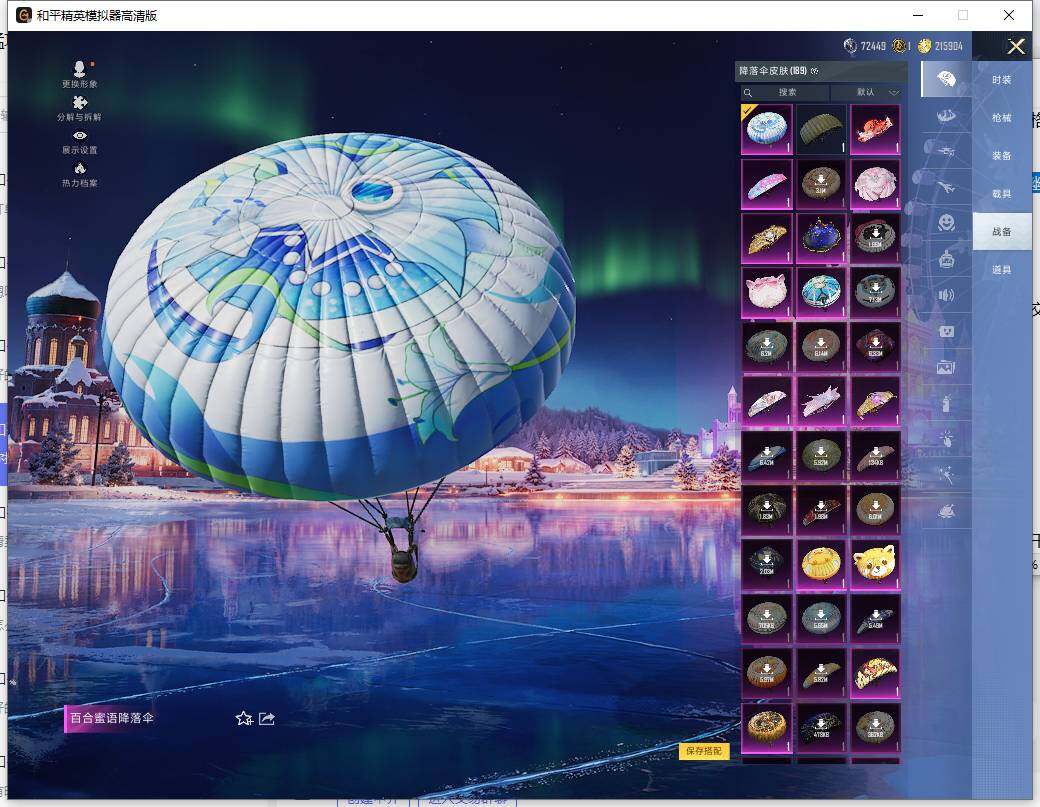Select the yellow duck parachute thumbnail

pos(821,564)
